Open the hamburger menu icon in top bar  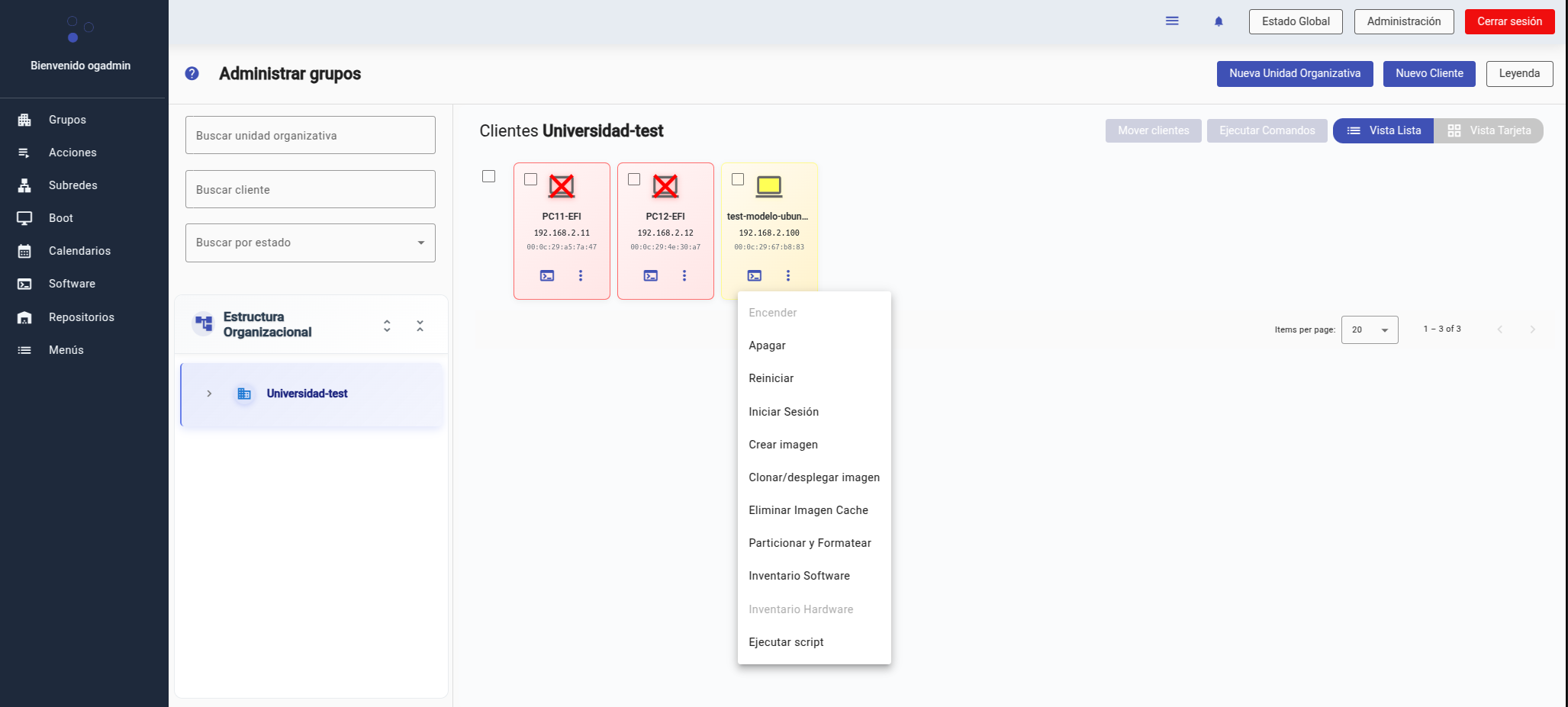point(1172,21)
